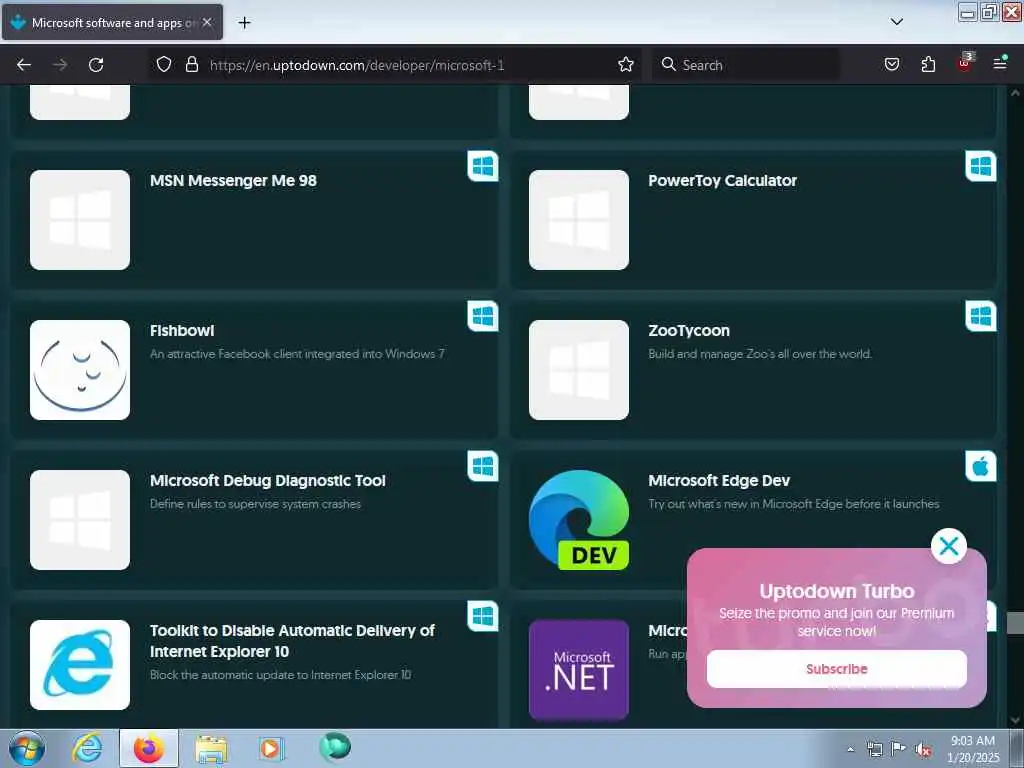The width and height of the screenshot is (1024, 768).
Task: Click Apple platform icon on Edge Dev card
Action: coord(980,466)
